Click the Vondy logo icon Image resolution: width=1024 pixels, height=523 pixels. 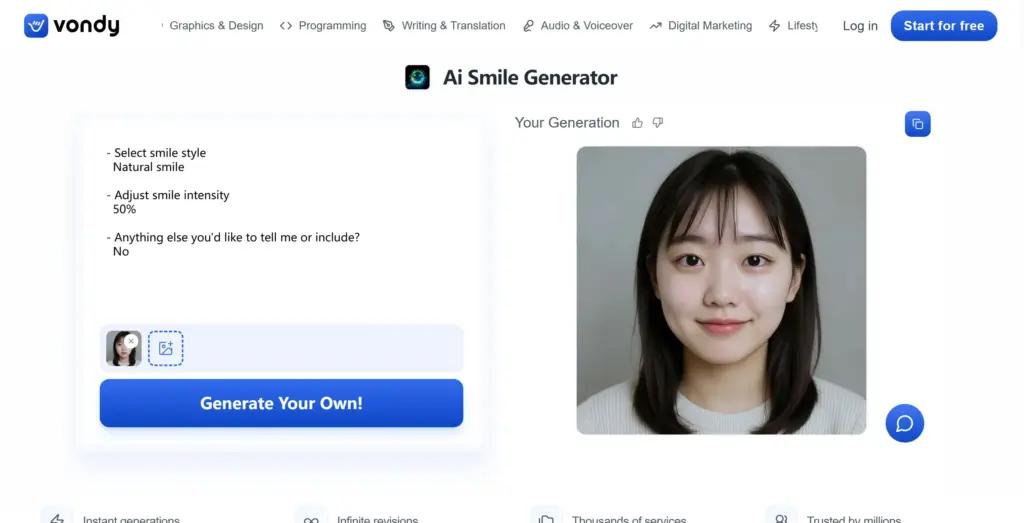pos(36,25)
